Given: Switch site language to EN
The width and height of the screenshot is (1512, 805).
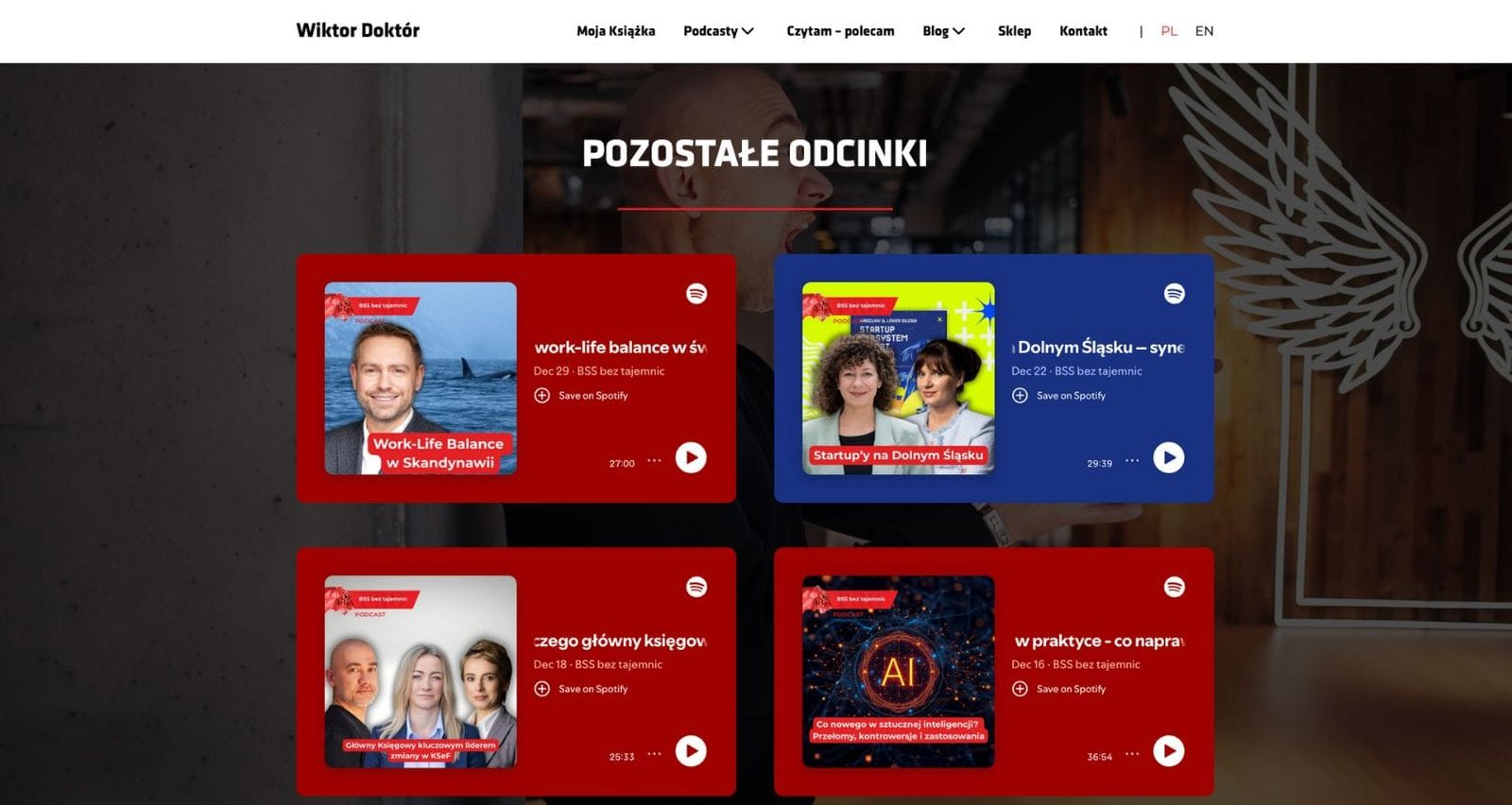Looking at the screenshot, I should [1204, 31].
